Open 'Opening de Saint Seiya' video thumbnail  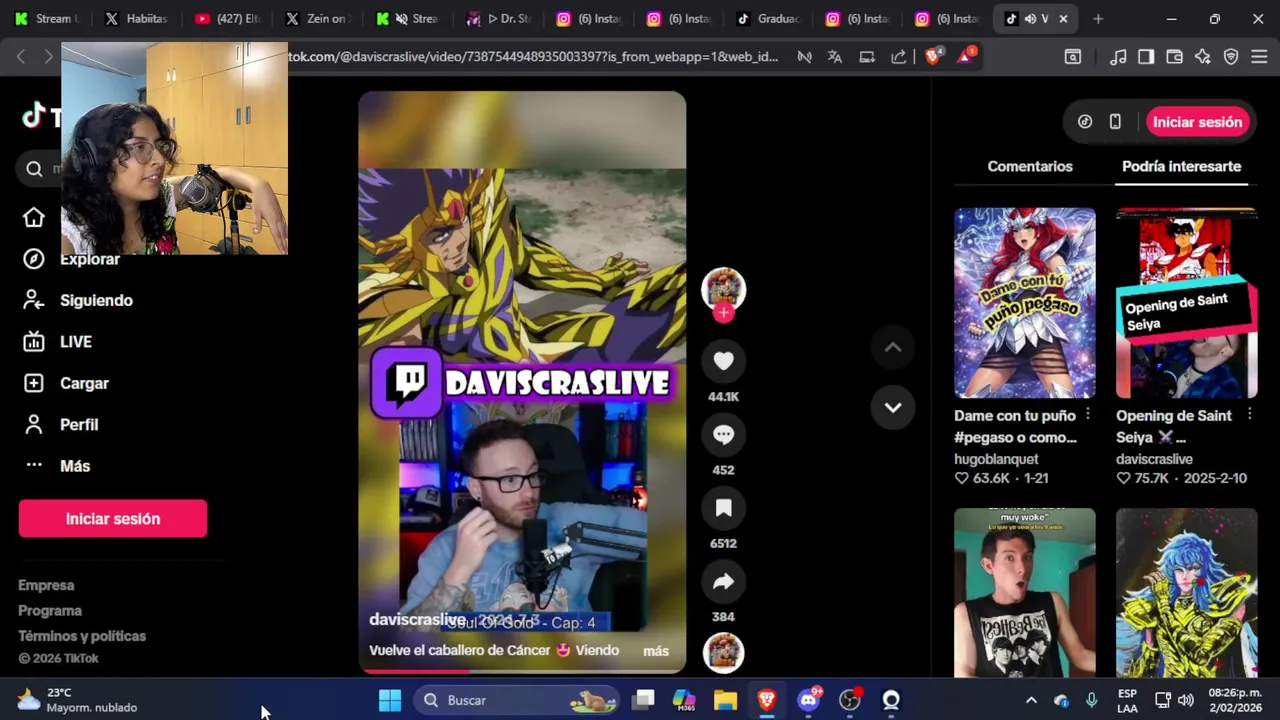click(x=1186, y=303)
